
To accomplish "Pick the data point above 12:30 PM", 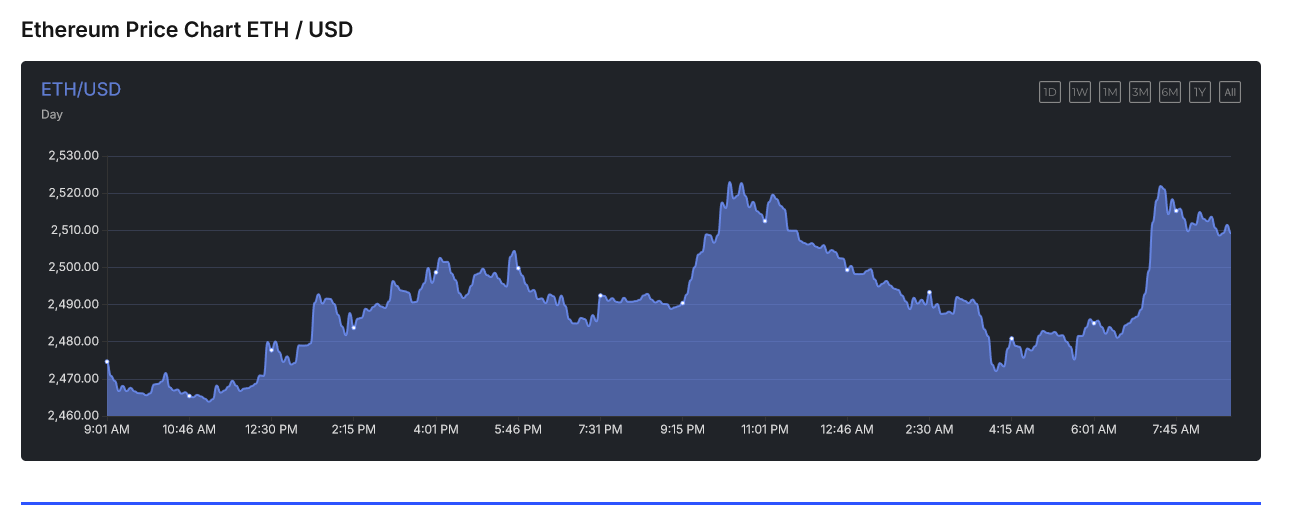I will 271,350.
